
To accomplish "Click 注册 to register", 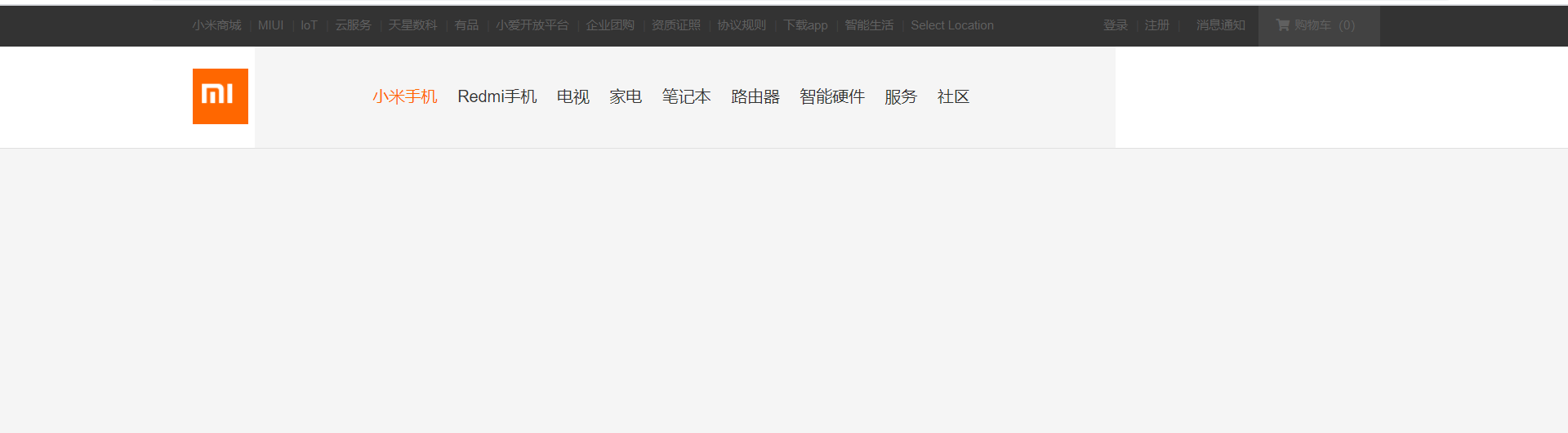I will tap(1156, 25).
